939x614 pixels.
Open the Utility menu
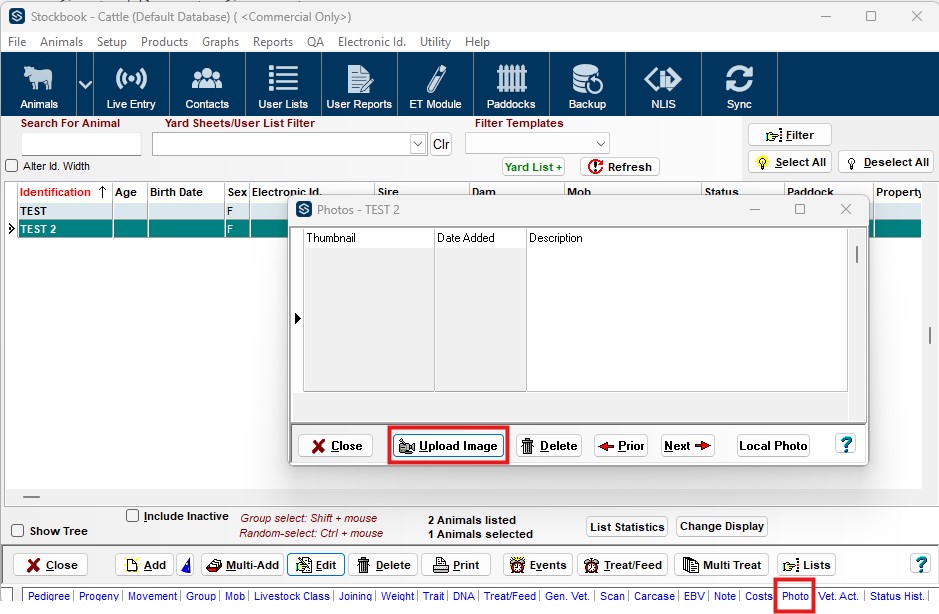[x=435, y=42]
